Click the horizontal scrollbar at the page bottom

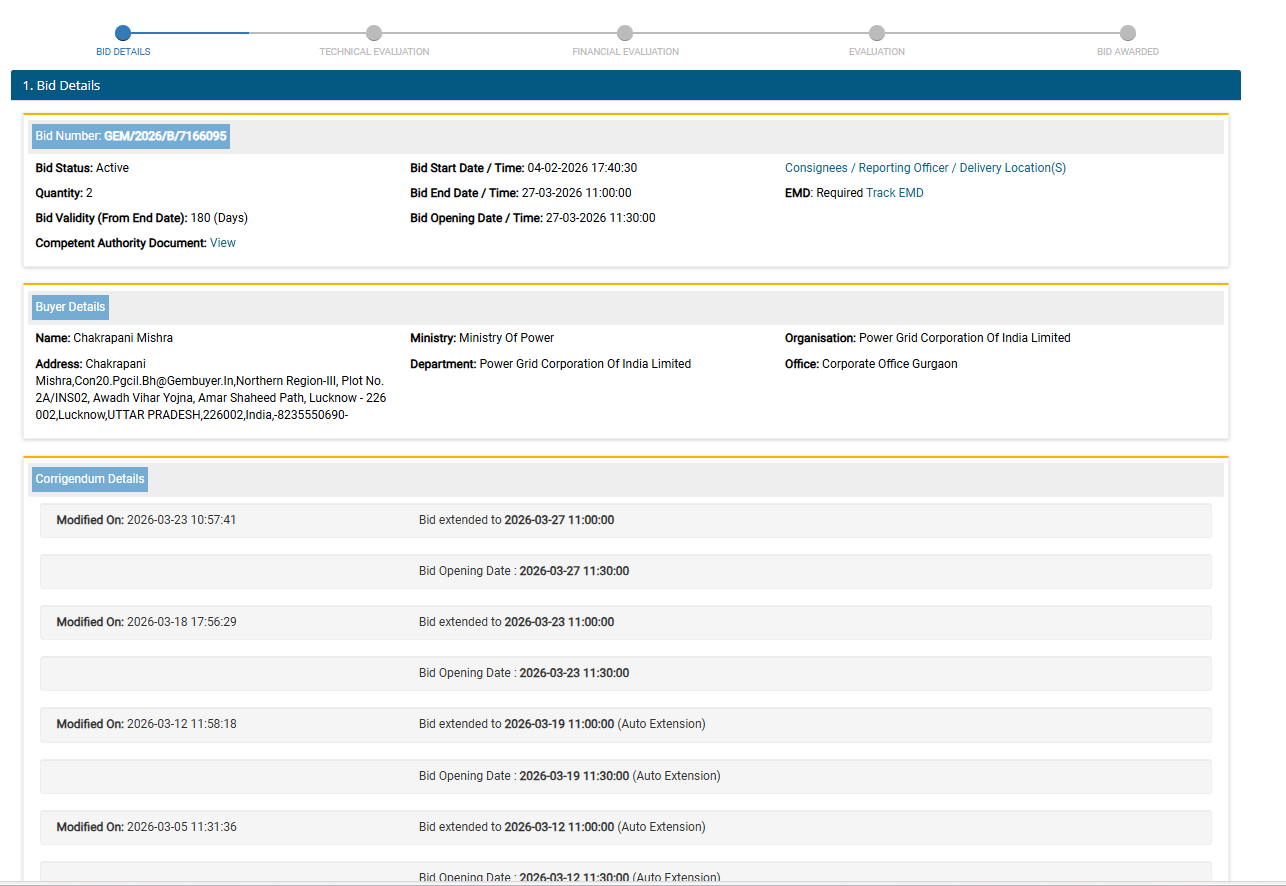[x=640, y=883]
